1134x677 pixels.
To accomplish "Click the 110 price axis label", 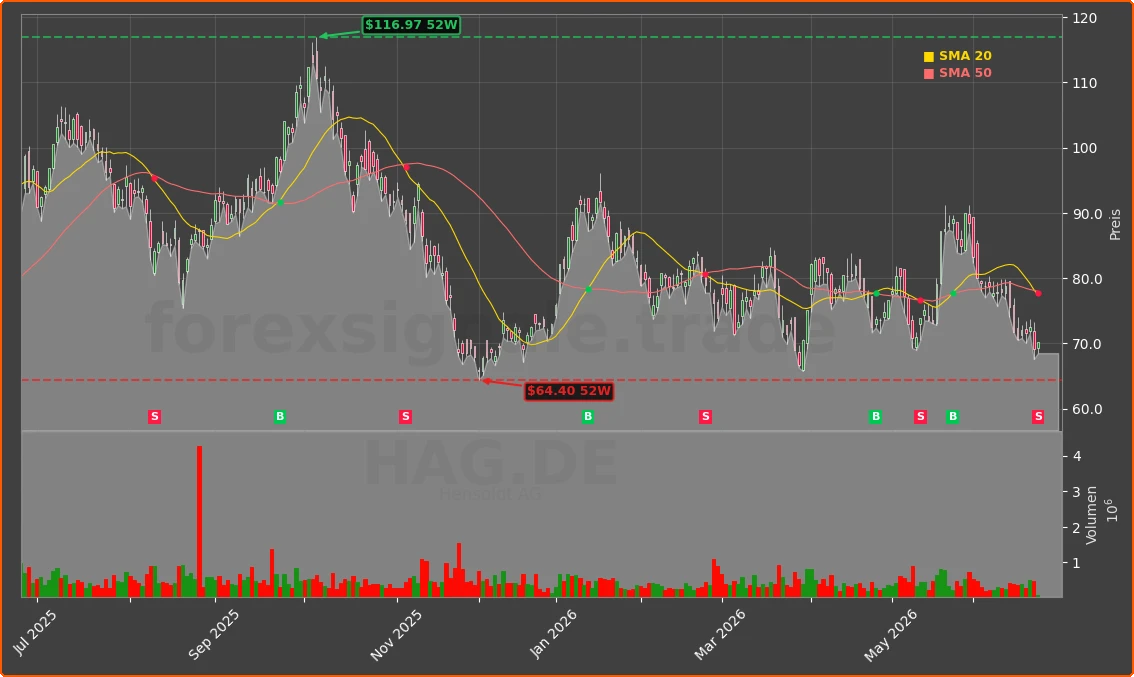I will pyautogui.click(x=1085, y=83).
